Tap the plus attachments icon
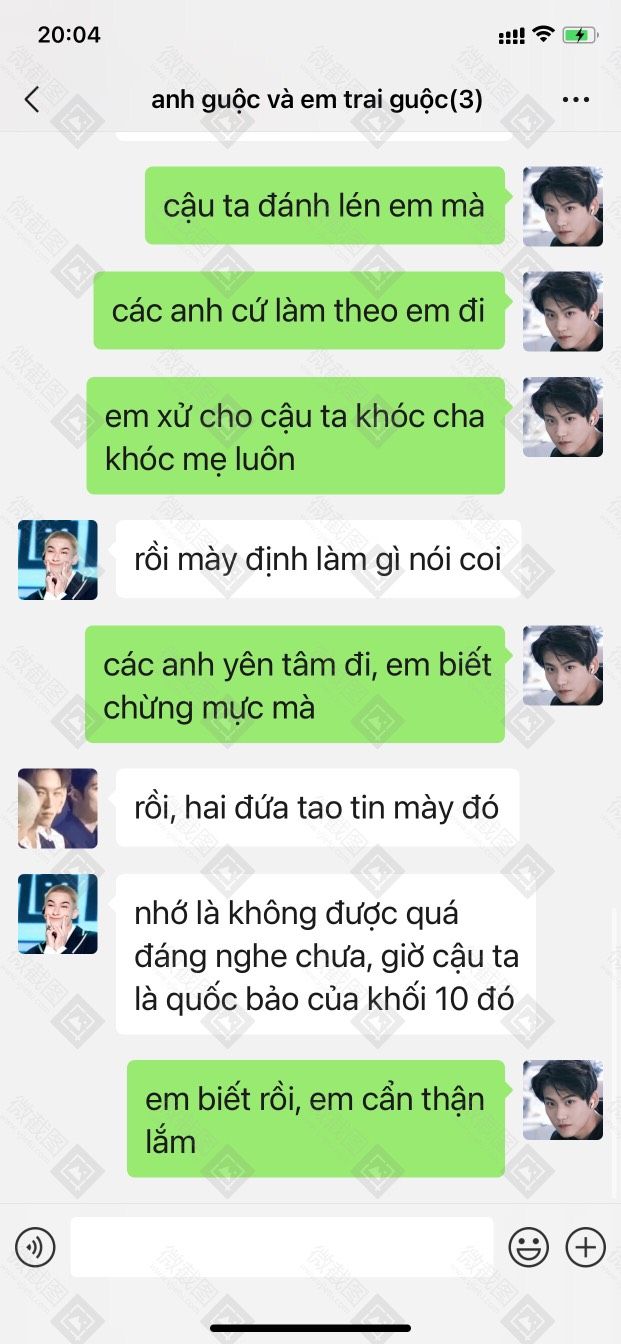Viewport: 621px width, 1344px height. click(x=586, y=1247)
